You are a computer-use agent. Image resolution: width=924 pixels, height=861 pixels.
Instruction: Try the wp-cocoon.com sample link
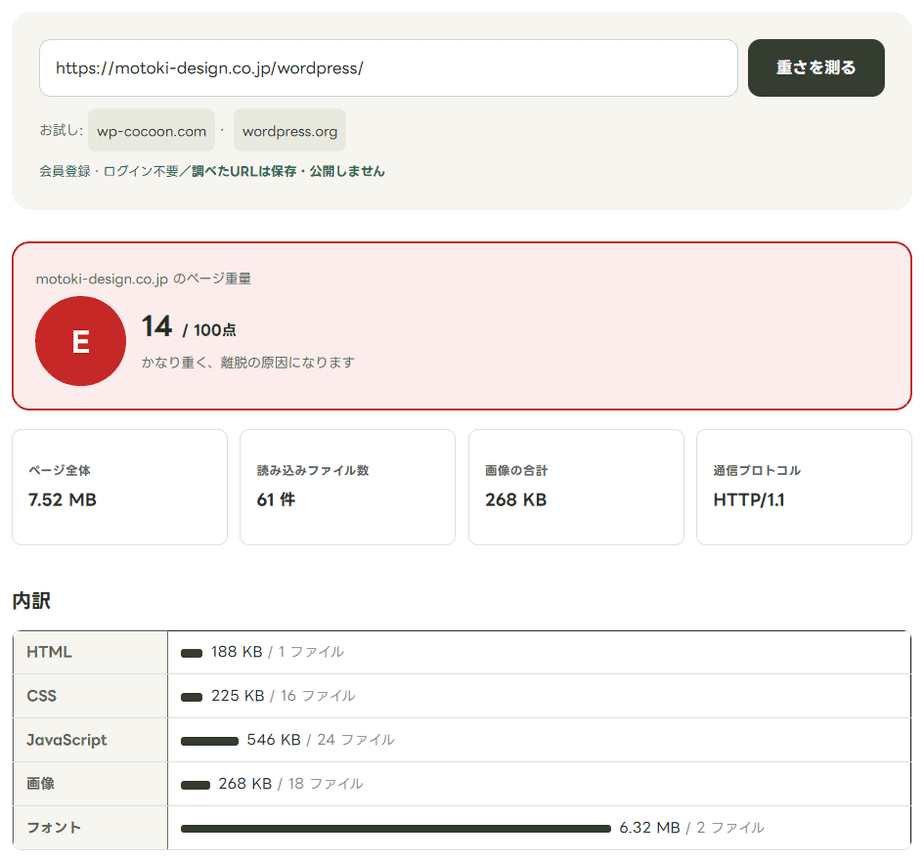point(151,130)
